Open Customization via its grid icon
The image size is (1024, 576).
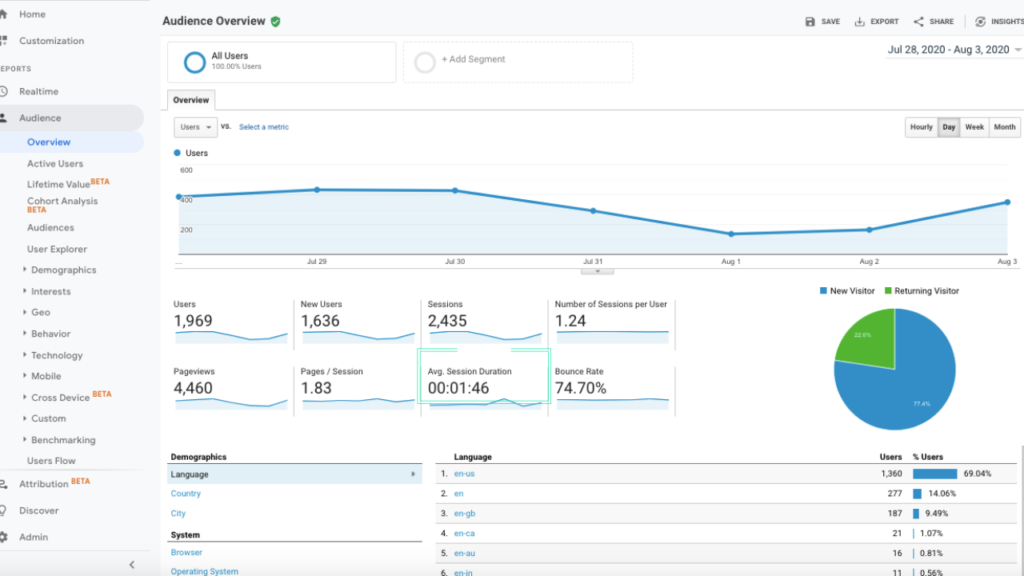4,41
